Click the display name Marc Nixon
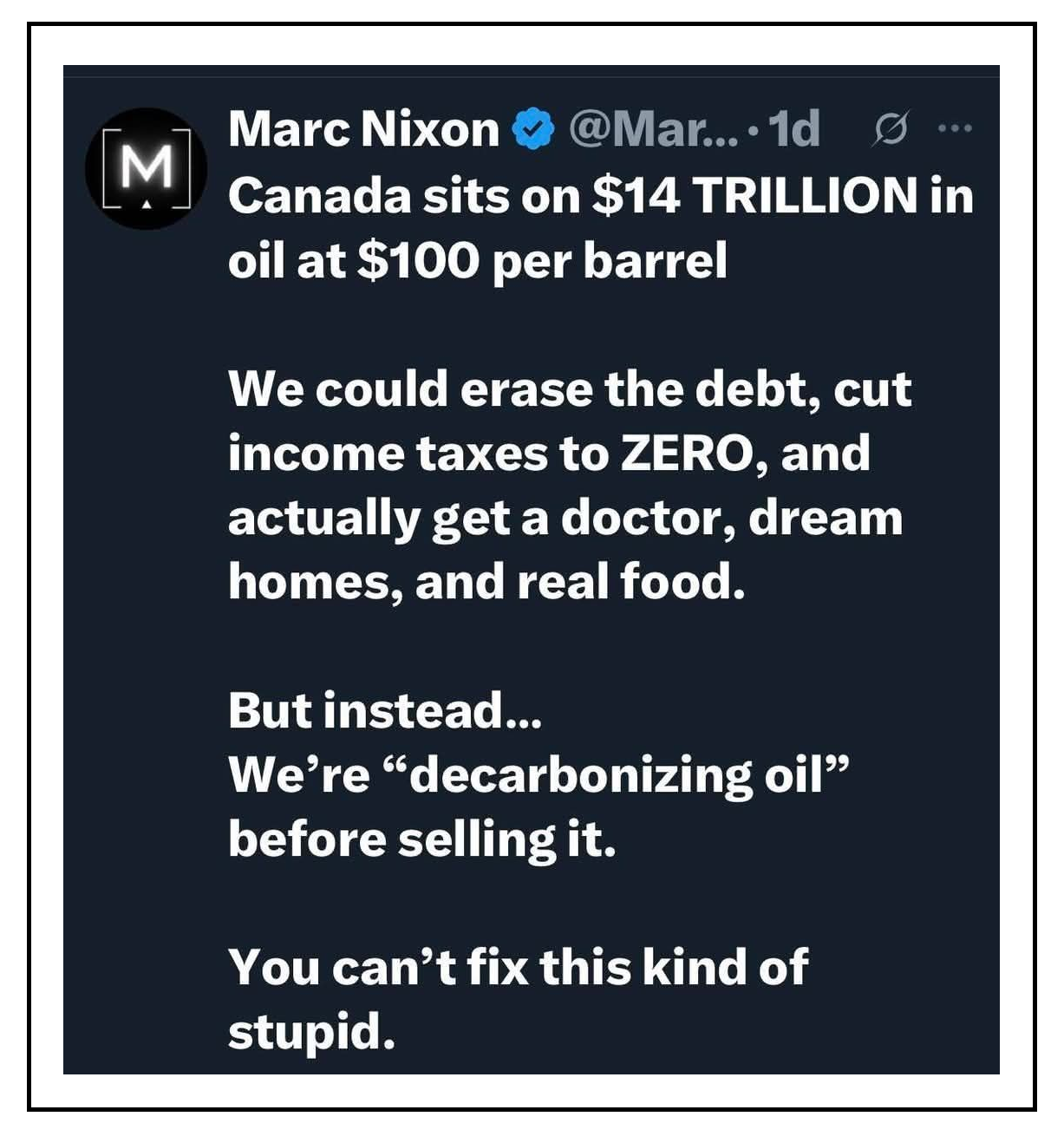The image size is (1064, 1136). point(363,129)
